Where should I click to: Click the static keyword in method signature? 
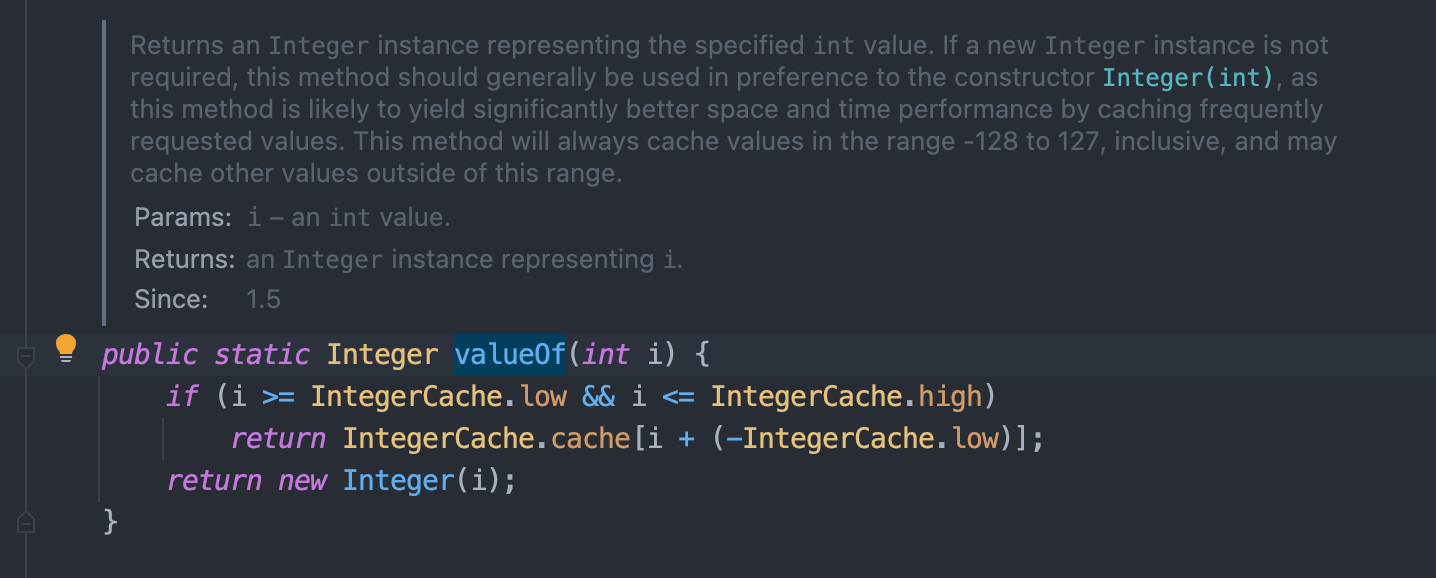(x=262, y=355)
